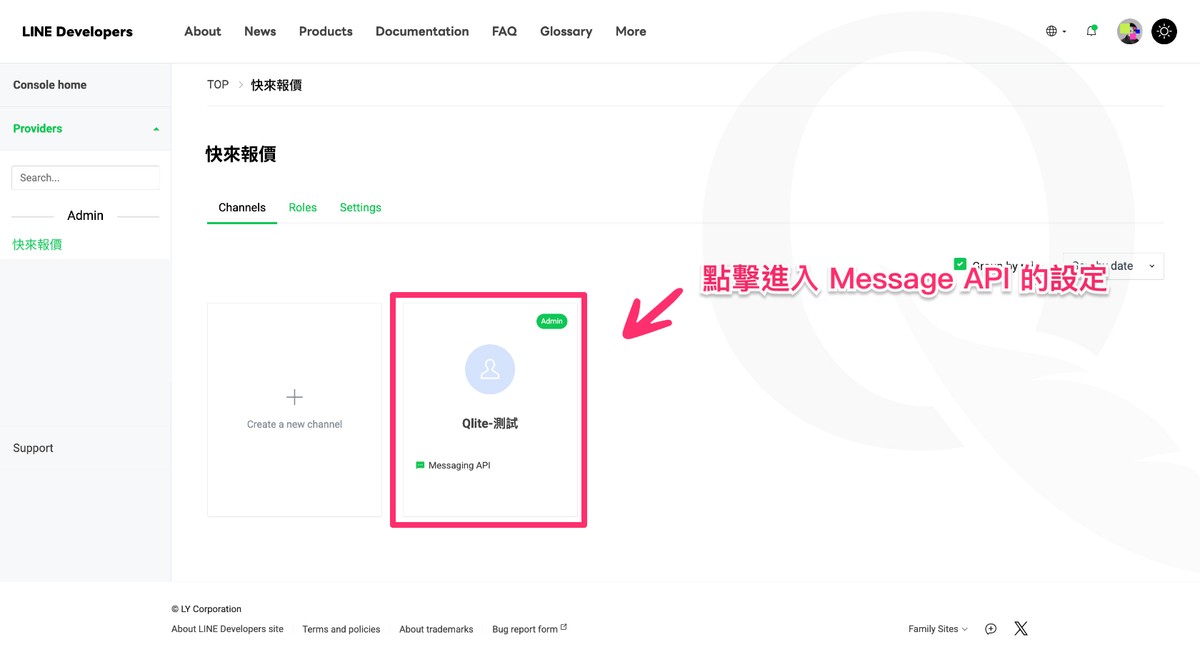1200x657 pixels.
Task: Open the footer feedback chat icon
Action: tap(990, 629)
